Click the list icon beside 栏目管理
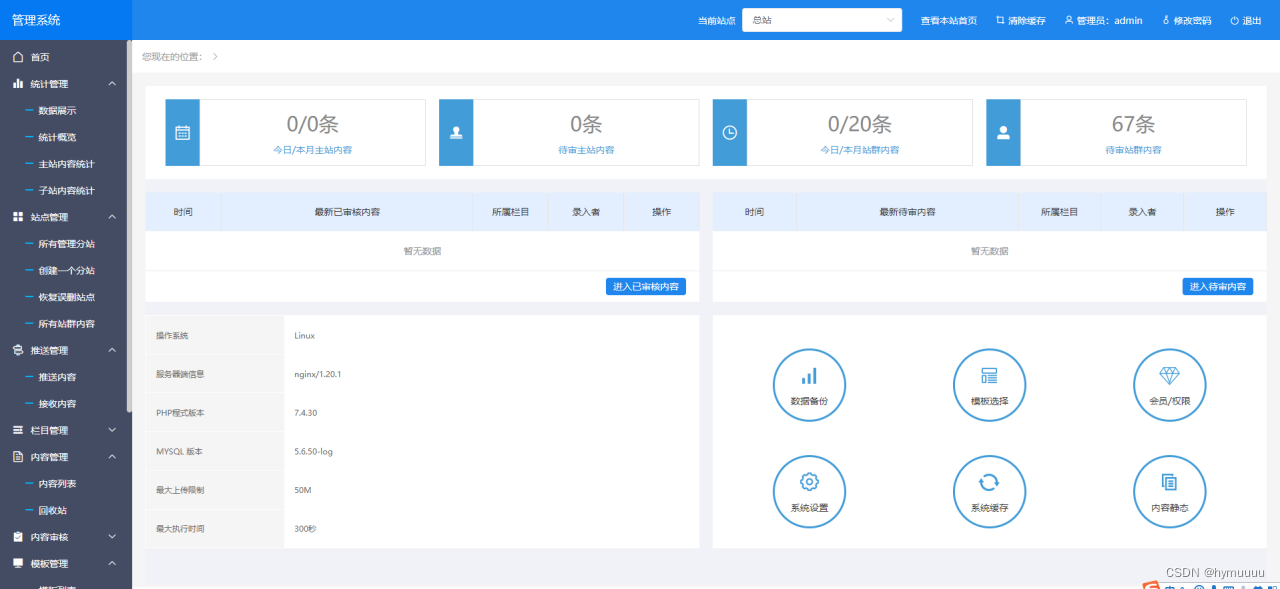Viewport: 1280px width, 589px height. (18, 430)
